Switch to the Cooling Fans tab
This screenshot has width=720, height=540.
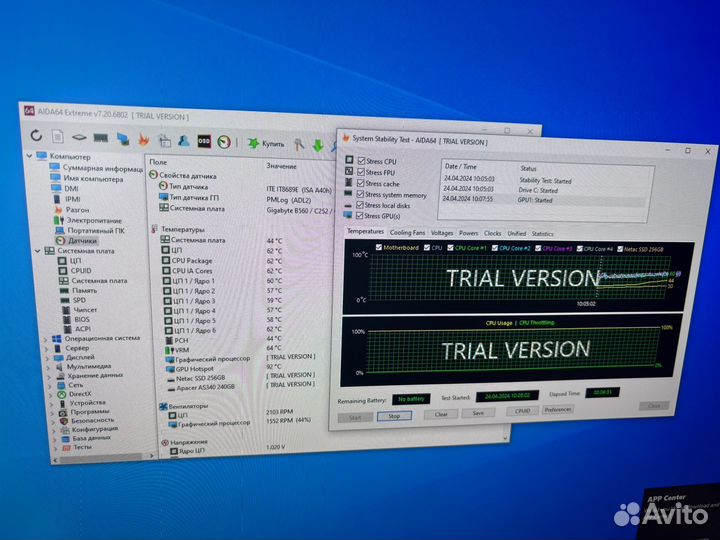(x=407, y=233)
